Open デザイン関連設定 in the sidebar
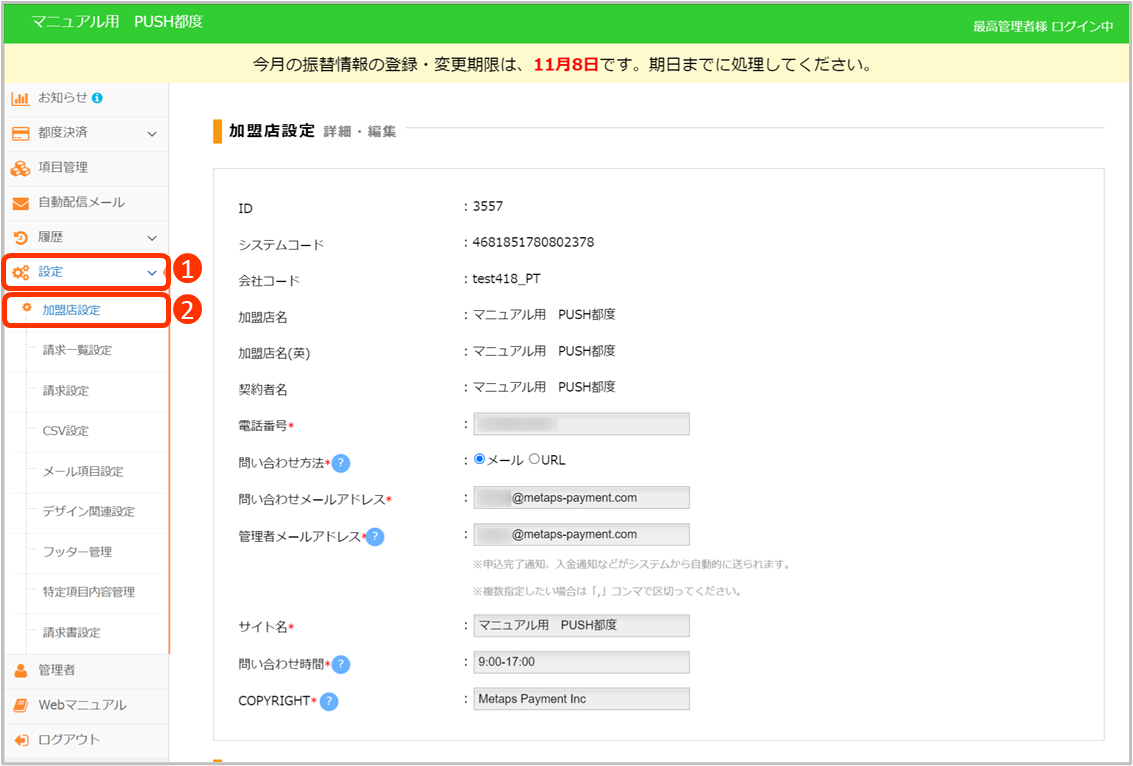Image resolution: width=1133 pixels, height=766 pixels. (x=89, y=511)
